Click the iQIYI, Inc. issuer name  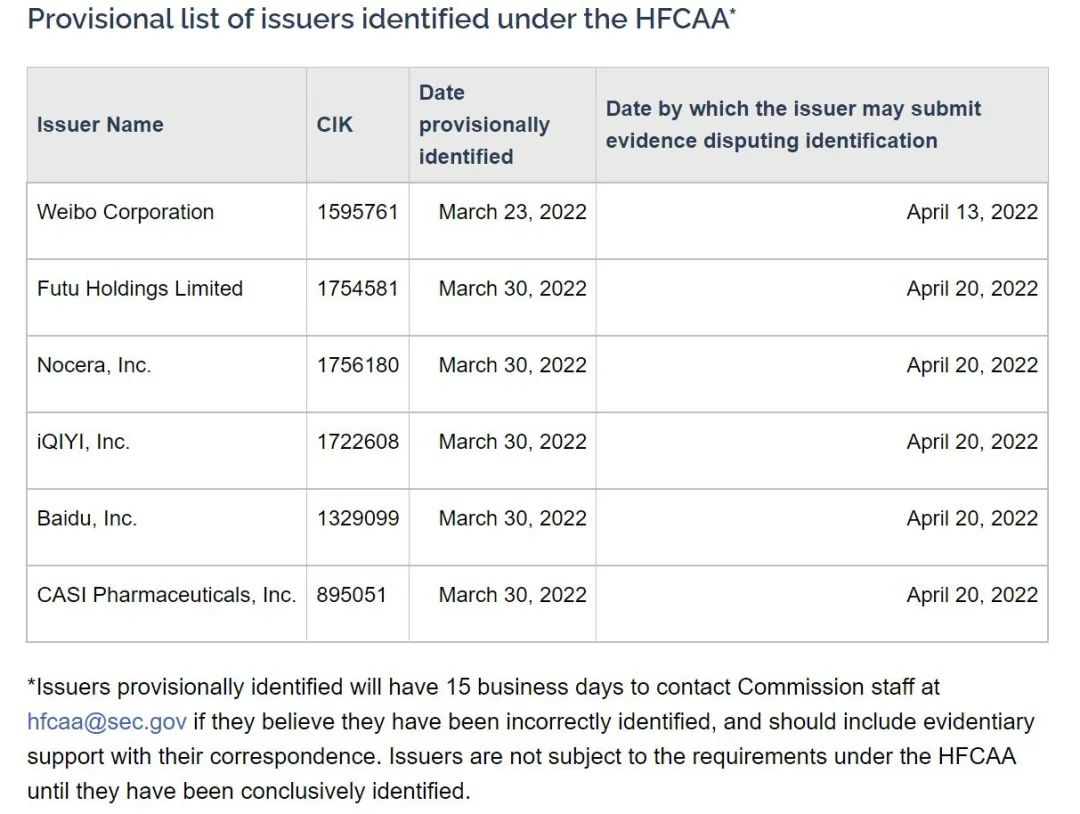pos(83,442)
